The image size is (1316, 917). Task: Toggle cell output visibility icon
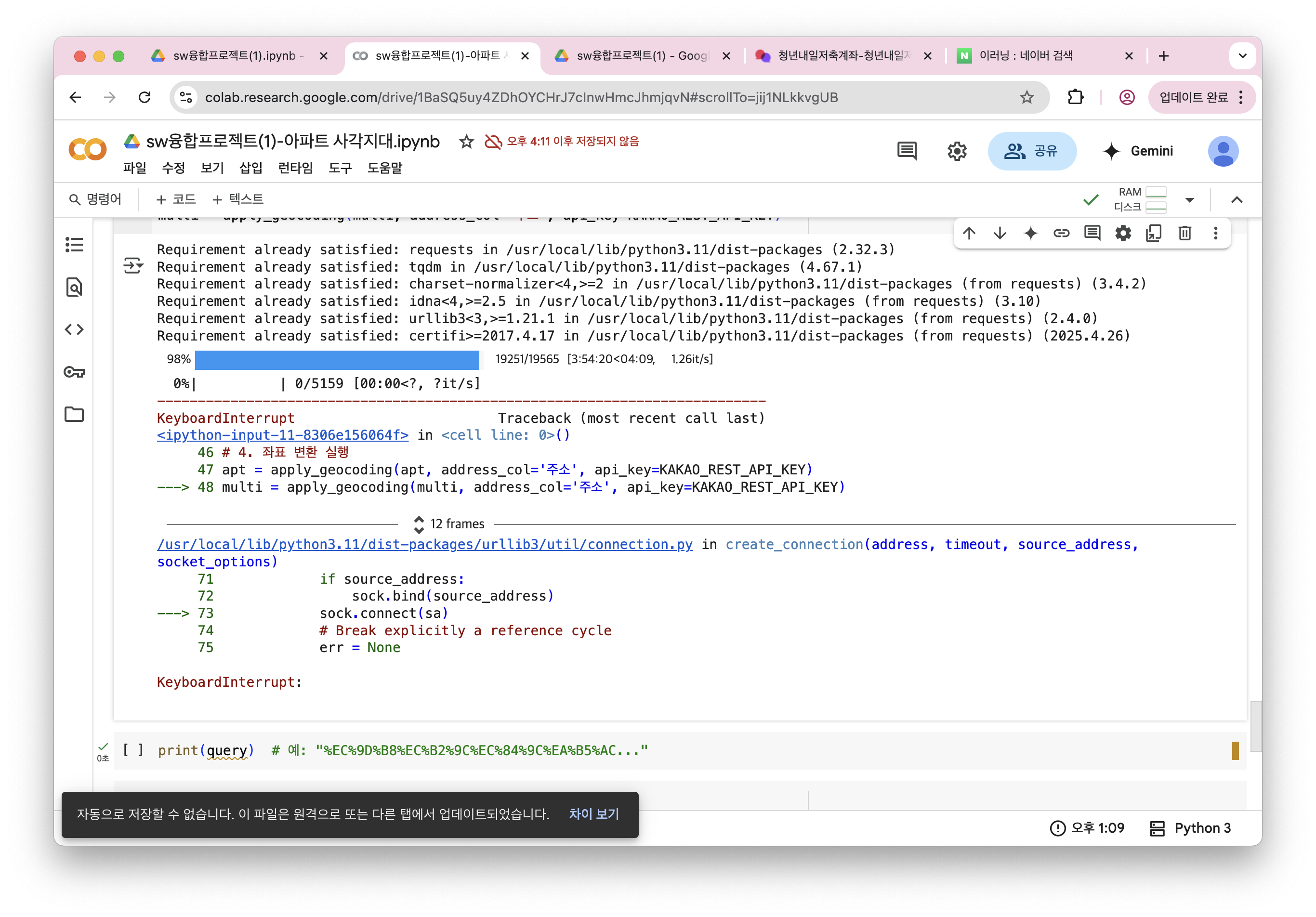(133, 265)
